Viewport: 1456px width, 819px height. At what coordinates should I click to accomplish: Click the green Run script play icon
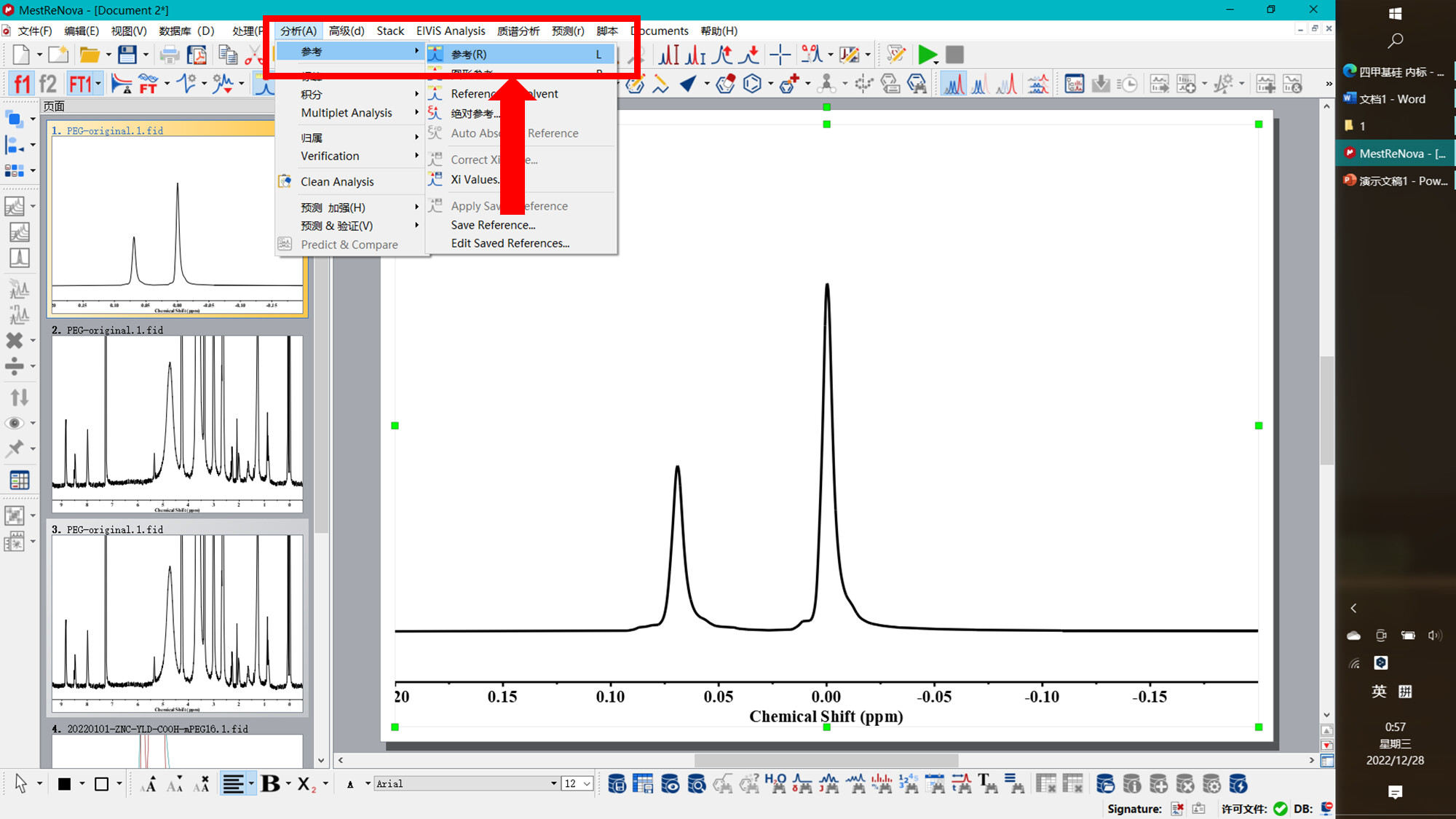click(x=927, y=55)
